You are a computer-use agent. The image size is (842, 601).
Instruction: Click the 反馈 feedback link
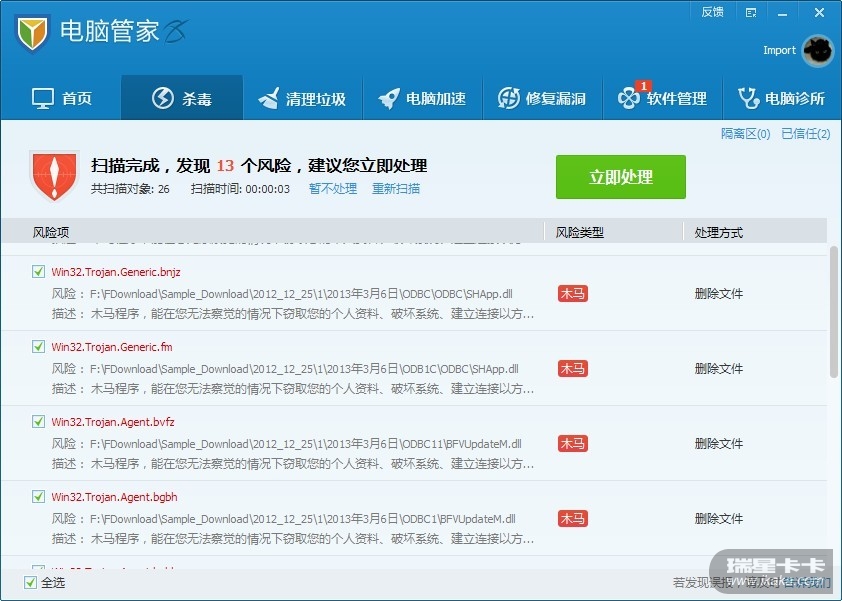pos(713,12)
